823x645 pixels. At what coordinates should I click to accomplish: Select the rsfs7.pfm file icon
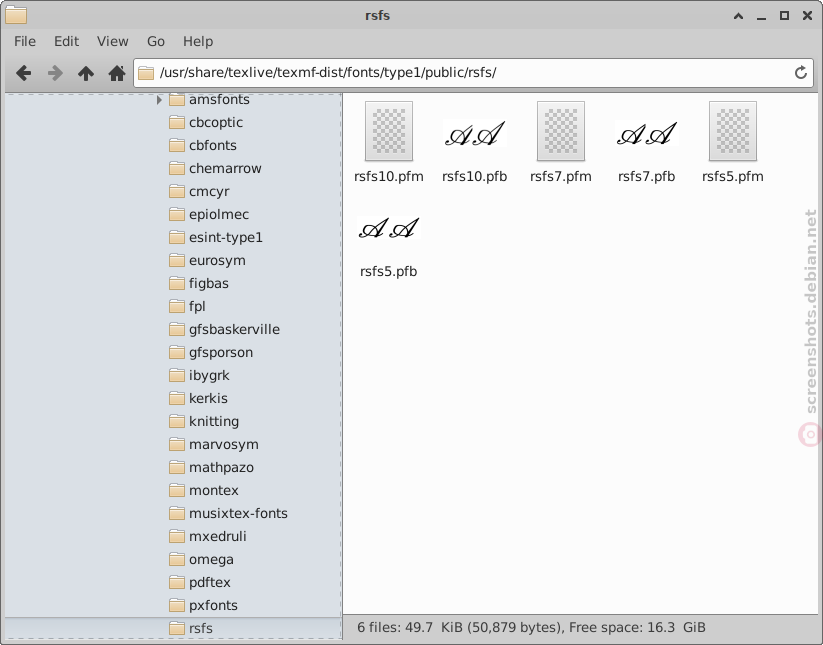point(561,131)
